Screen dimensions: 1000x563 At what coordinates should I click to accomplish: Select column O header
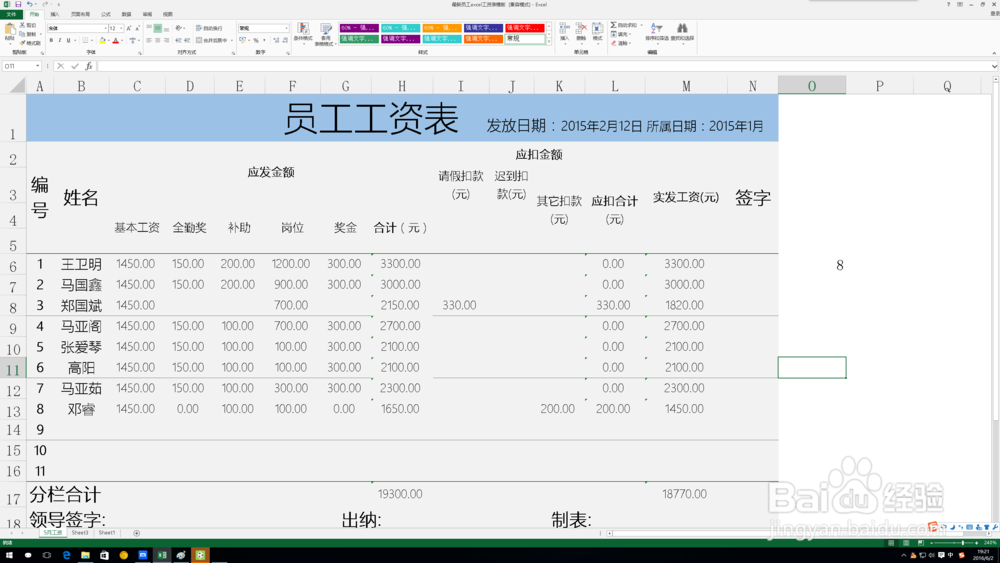pos(812,85)
